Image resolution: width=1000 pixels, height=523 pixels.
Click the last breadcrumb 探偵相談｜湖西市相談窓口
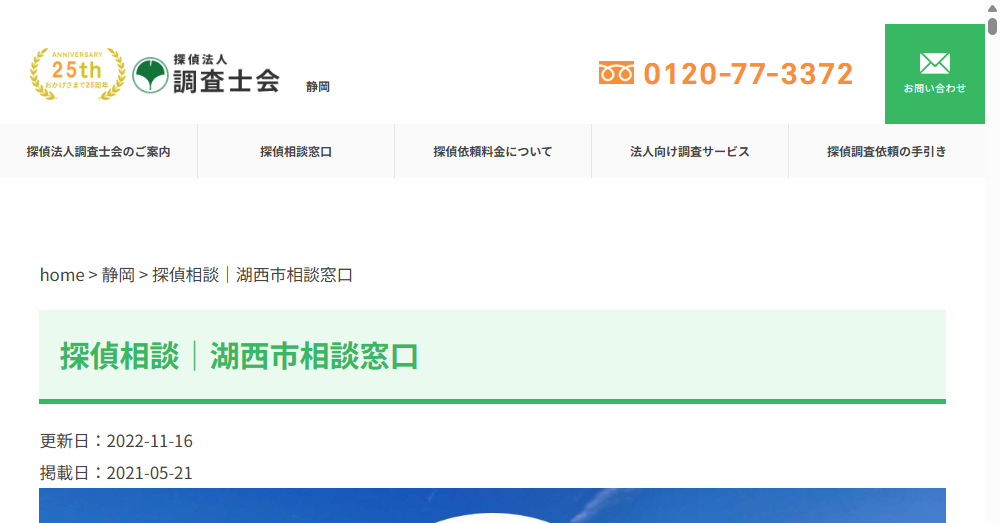pyautogui.click(x=252, y=275)
